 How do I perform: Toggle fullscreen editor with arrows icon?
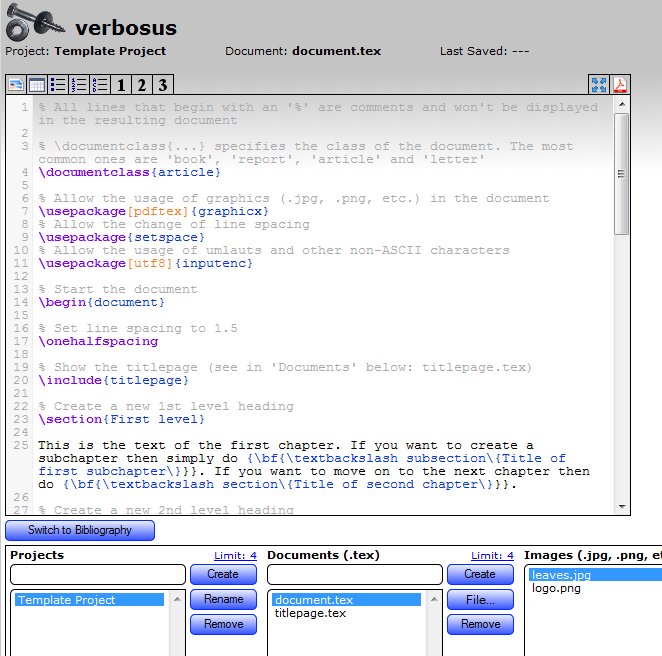coord(599,85)
